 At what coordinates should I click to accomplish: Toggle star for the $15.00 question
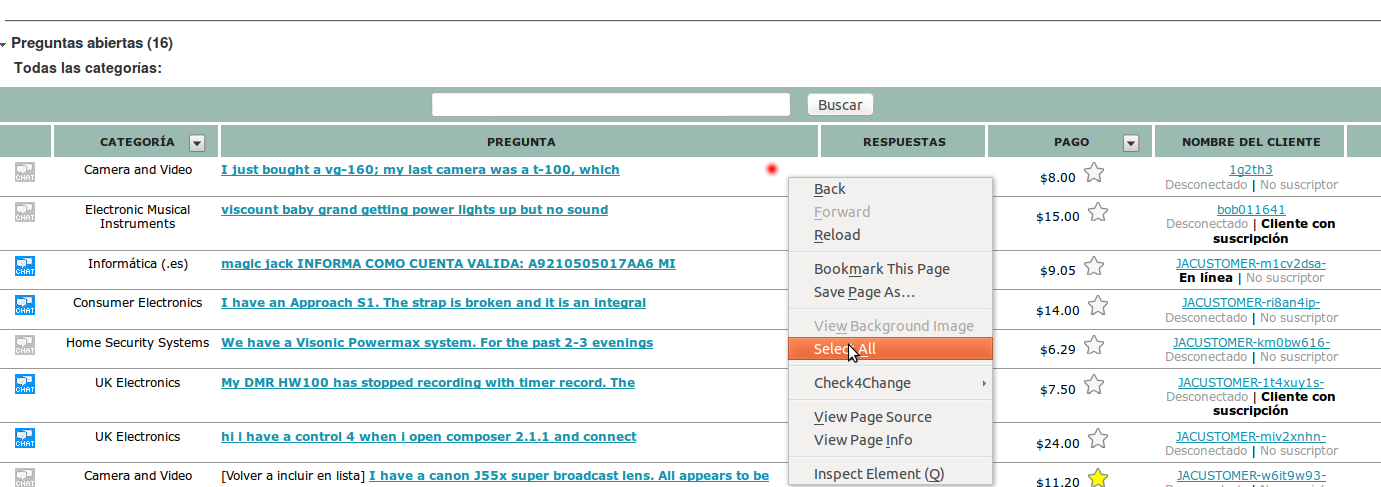1098,212
